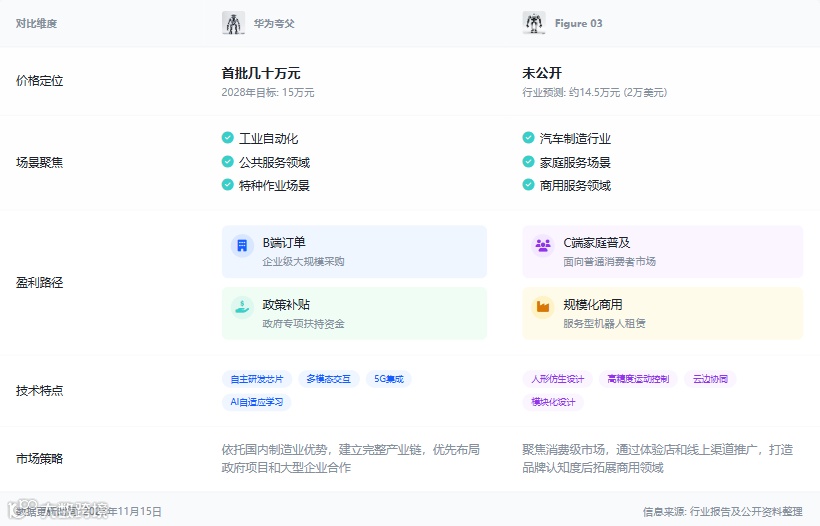Viewport: 820px width, 526px height.
Task: Click the 政策补贴 card title
Action: pos(286,304)
